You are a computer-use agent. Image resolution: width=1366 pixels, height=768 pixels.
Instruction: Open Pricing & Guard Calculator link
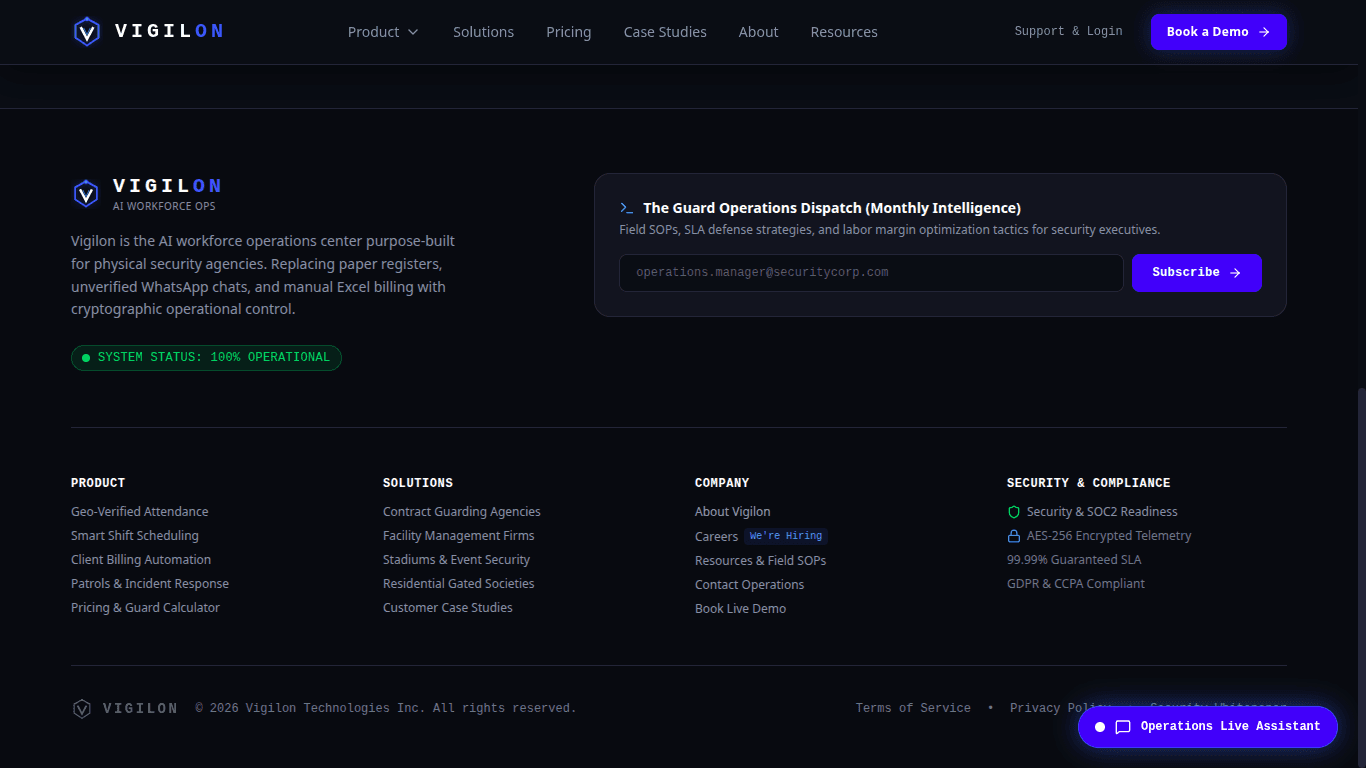[x=145, y=608]
